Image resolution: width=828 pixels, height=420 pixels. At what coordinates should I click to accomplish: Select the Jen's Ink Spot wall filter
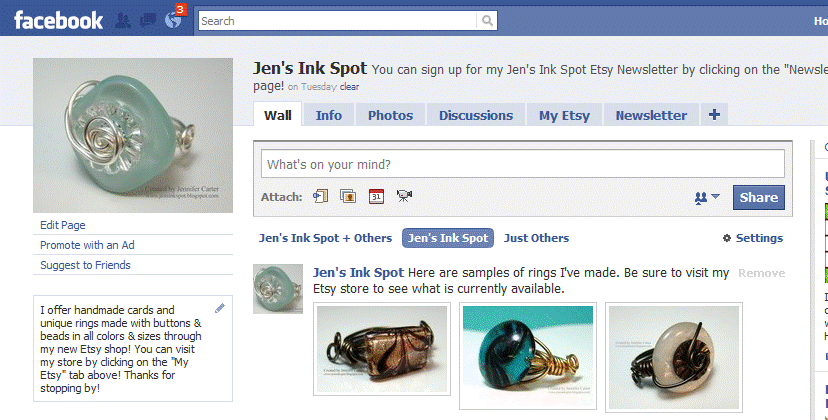448,238
